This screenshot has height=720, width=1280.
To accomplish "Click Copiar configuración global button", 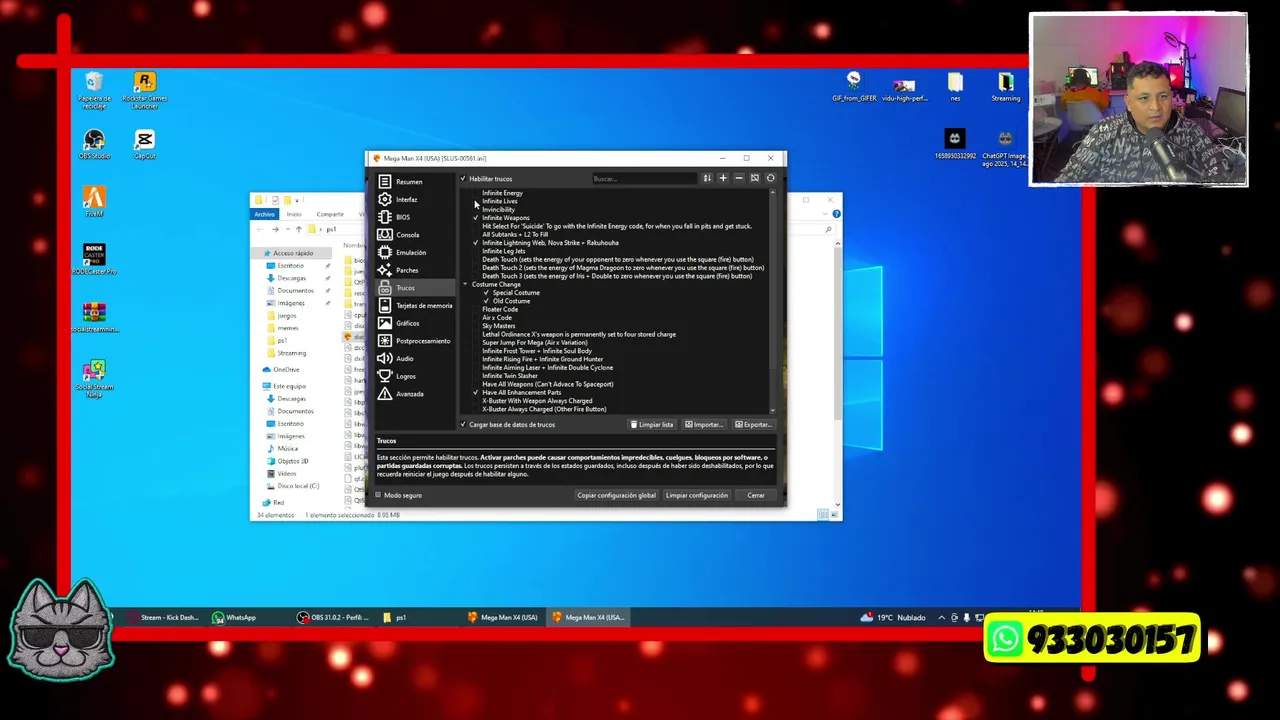I will pyautogui.click(x=616, y=496).
